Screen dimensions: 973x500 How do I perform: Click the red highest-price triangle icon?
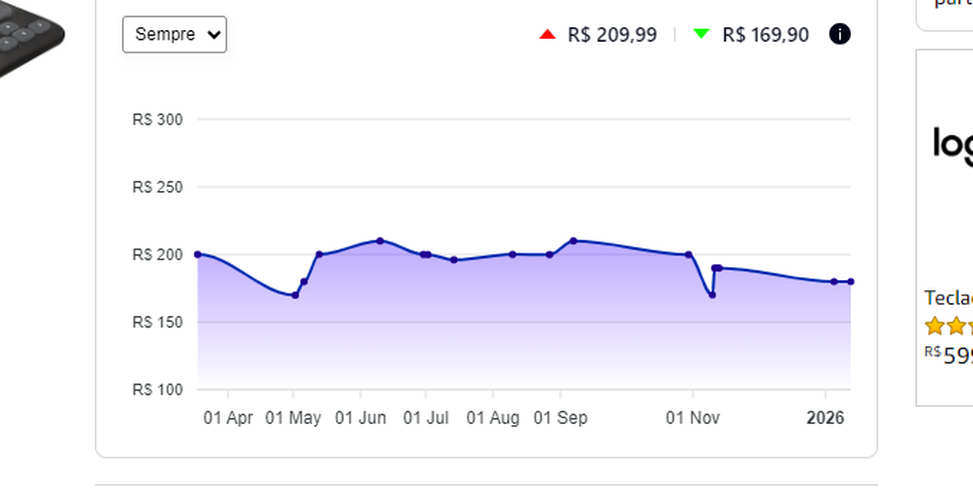pyautogui.click(x=547, y=34)
